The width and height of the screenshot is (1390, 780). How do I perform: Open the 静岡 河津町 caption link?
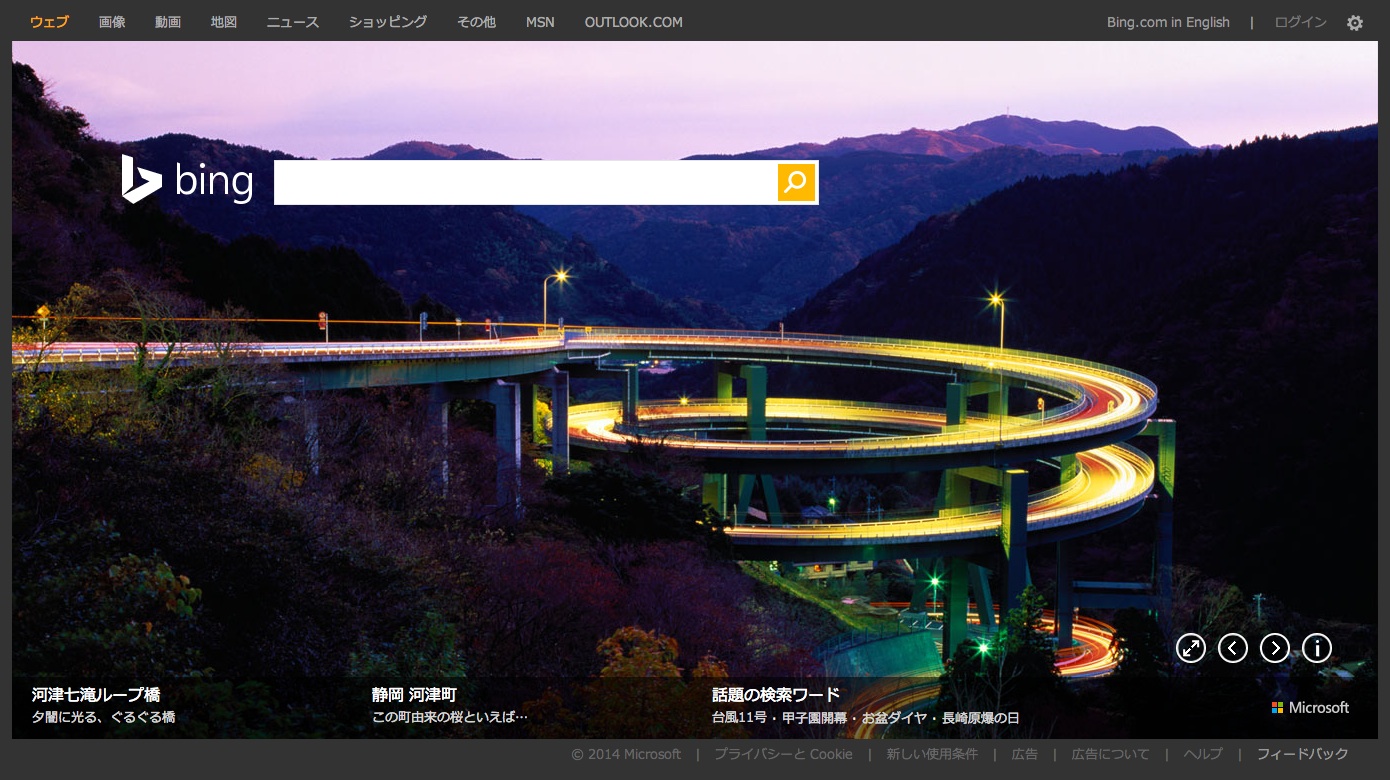pos(414,694)
